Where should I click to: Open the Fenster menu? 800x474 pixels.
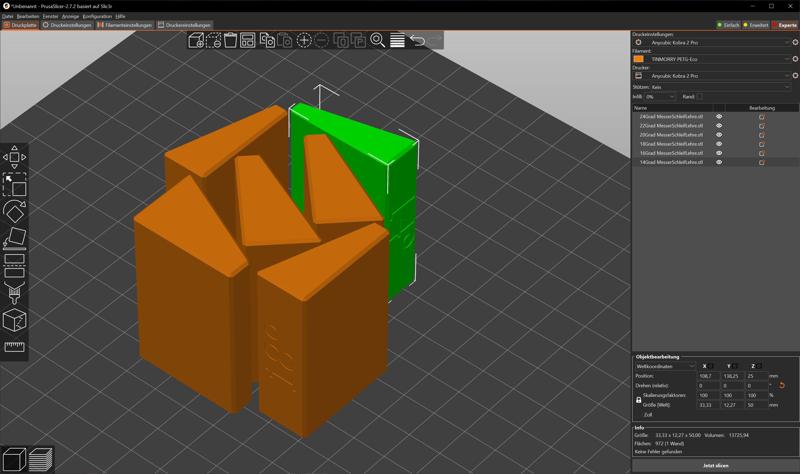51,16
